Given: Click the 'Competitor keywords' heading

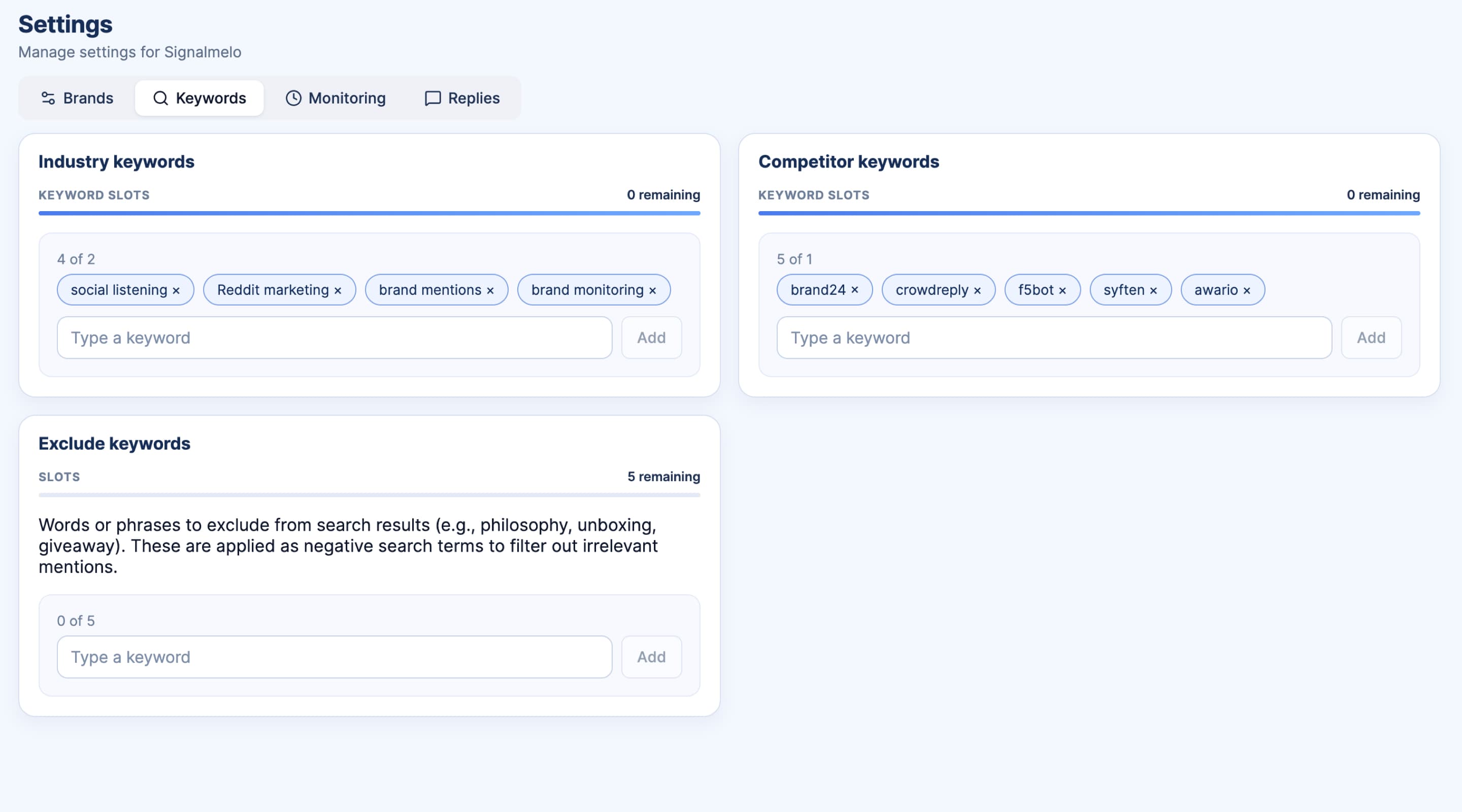Looking at the screenshot, I should click(x=848, y=162).
